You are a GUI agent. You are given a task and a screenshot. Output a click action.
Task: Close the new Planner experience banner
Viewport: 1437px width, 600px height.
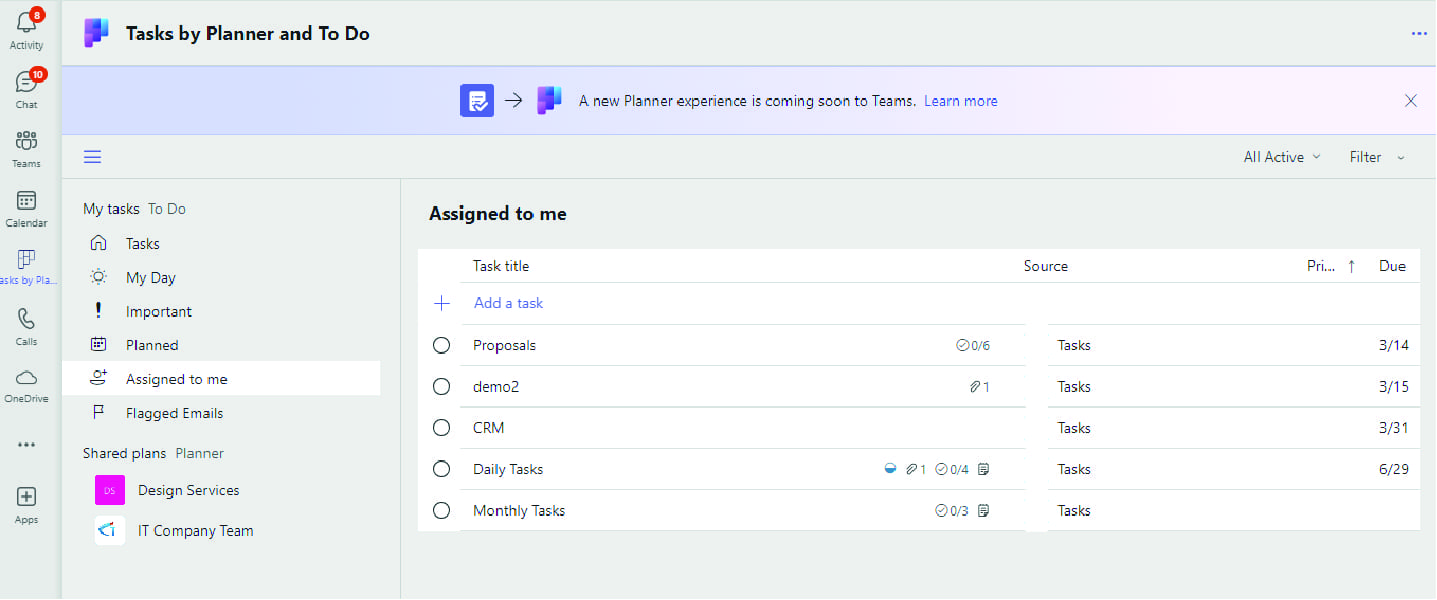tap(1411, 100)
